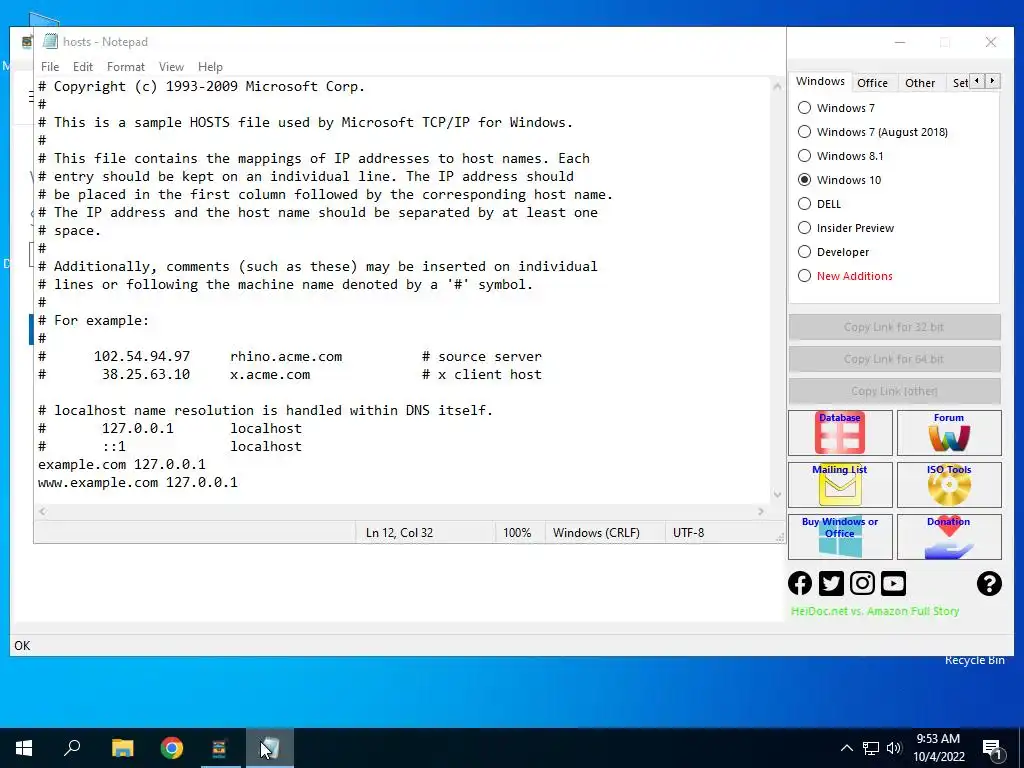Activate Notepad taskbar button
Viewport: 1024px width, 768px height.
click(x=269, y=748)
